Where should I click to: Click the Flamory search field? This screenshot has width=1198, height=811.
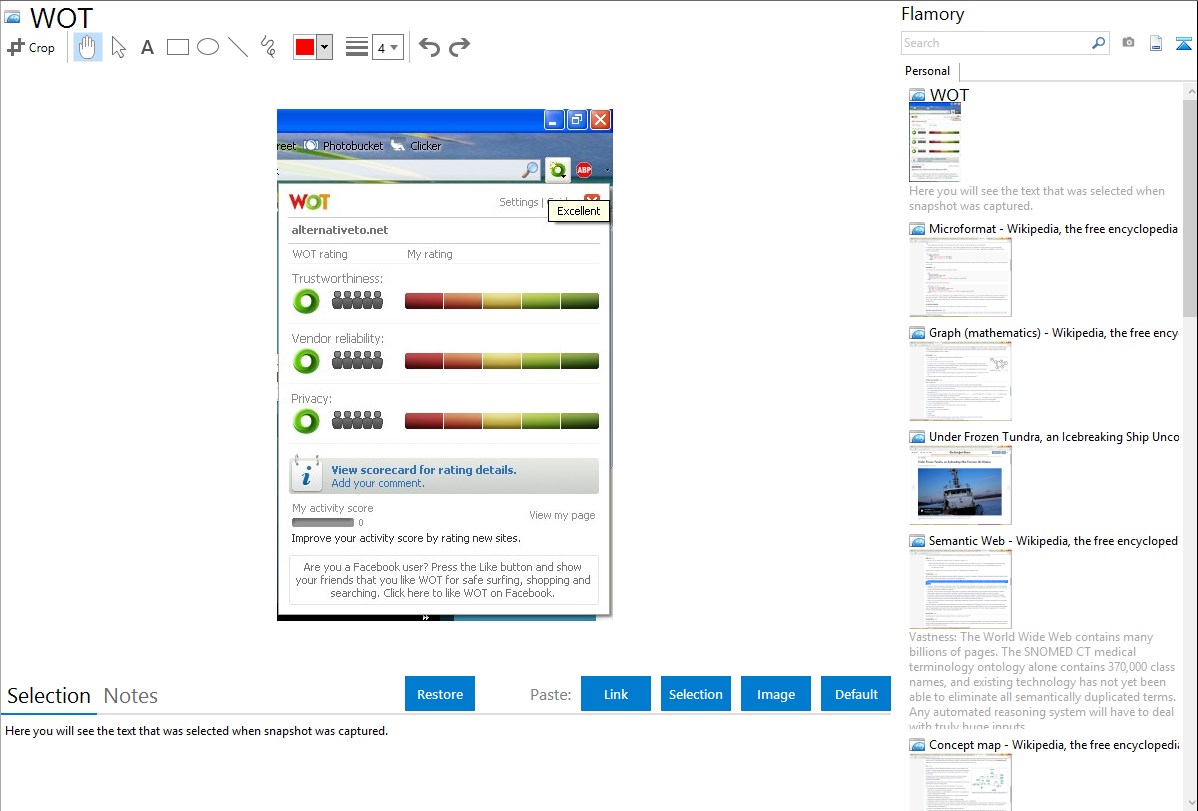(x=996, y=43)
